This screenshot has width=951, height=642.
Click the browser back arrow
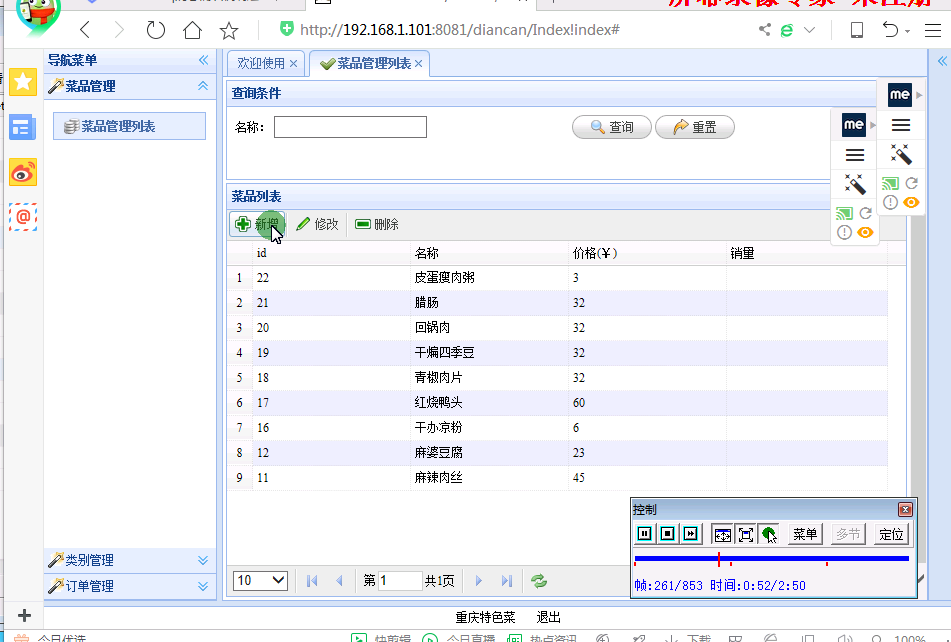85,30
